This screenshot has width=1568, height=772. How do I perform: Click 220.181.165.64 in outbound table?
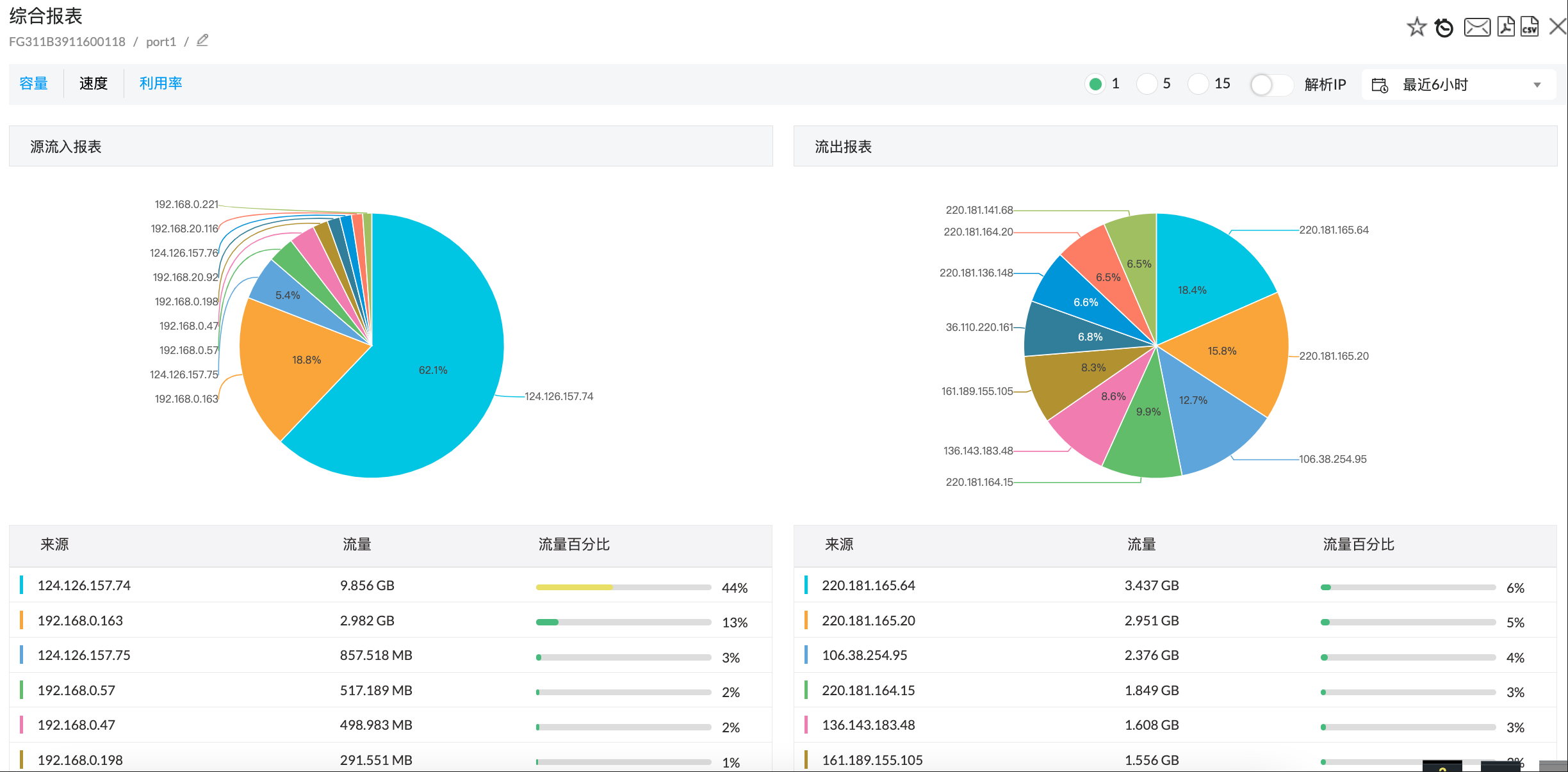(x=868, y=585)
